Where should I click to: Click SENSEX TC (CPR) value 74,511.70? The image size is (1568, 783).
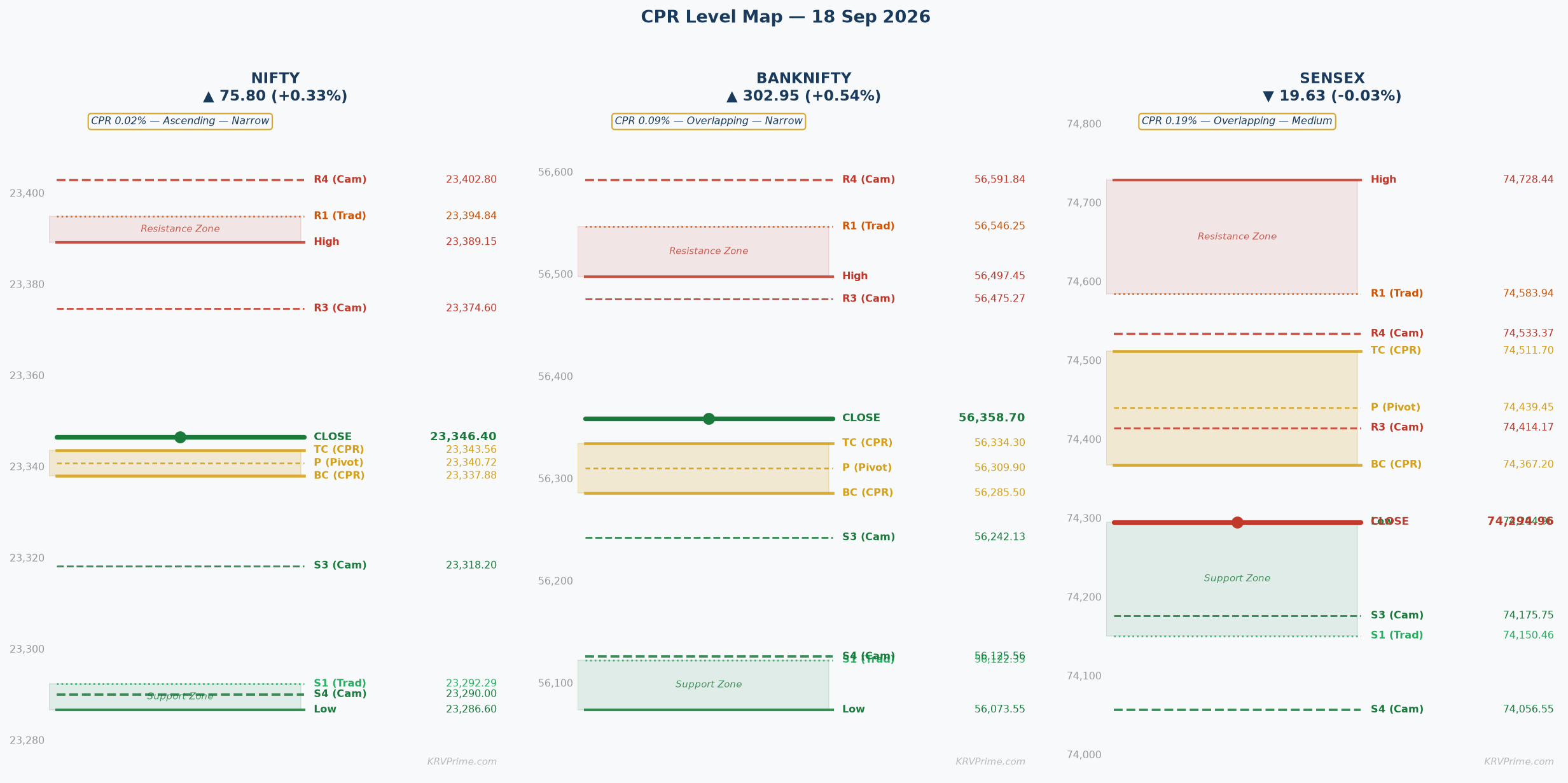pyautogui.click(x=1528, y=351)
